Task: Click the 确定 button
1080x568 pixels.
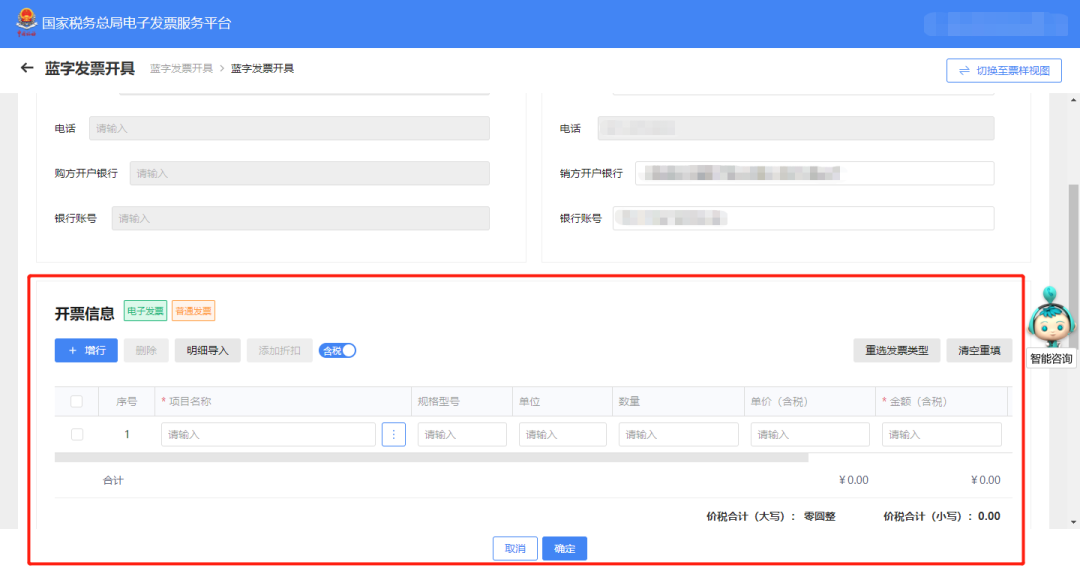Action: [564, 549]
